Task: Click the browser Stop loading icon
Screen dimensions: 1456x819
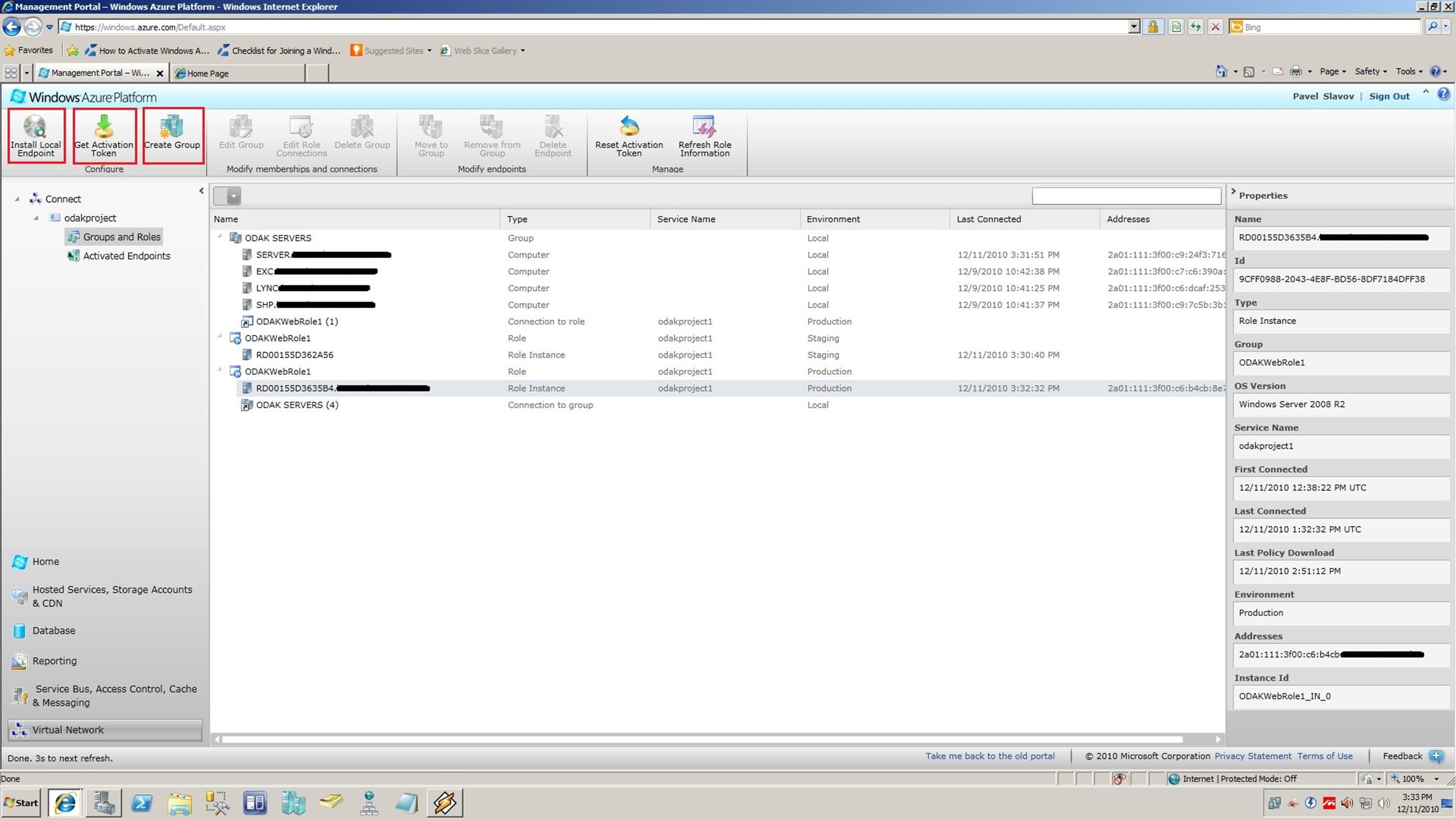Action: click(x=1215, y=27)
